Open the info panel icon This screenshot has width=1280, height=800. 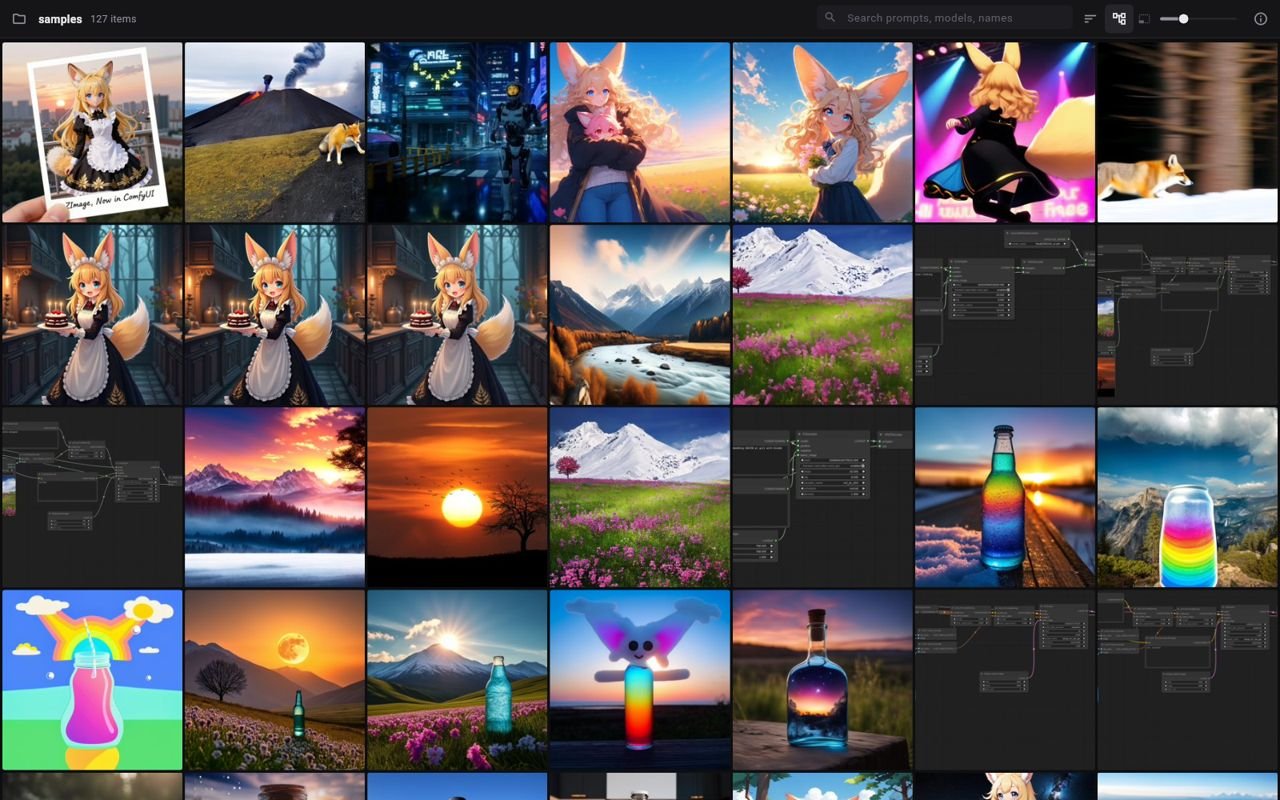(1260, 19)
